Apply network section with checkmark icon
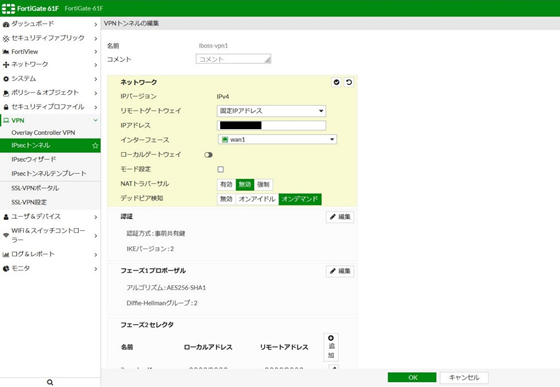 pyautogui.click(x=336, y=82)
